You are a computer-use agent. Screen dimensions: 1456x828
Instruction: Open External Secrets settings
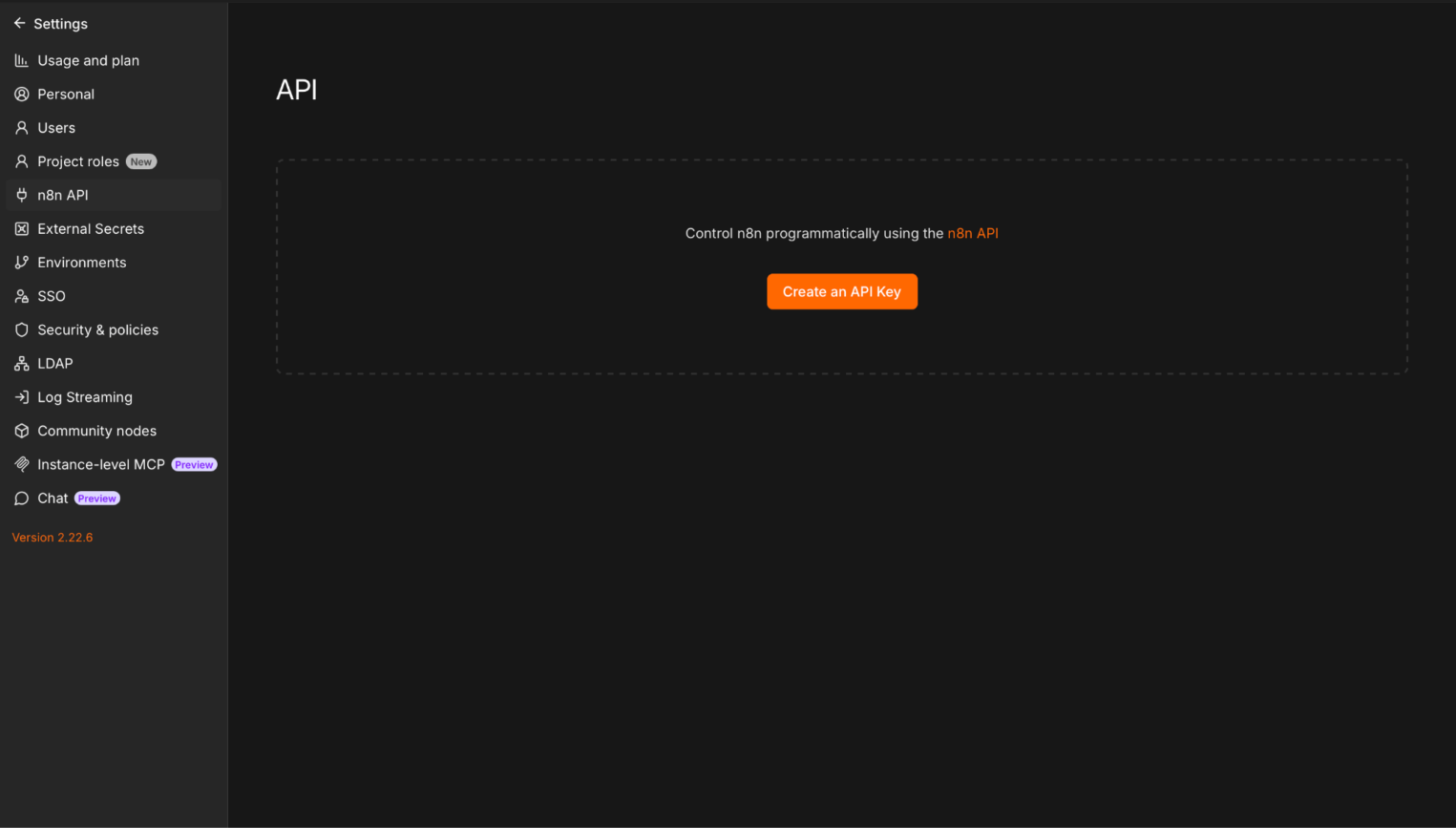point(114,229)
